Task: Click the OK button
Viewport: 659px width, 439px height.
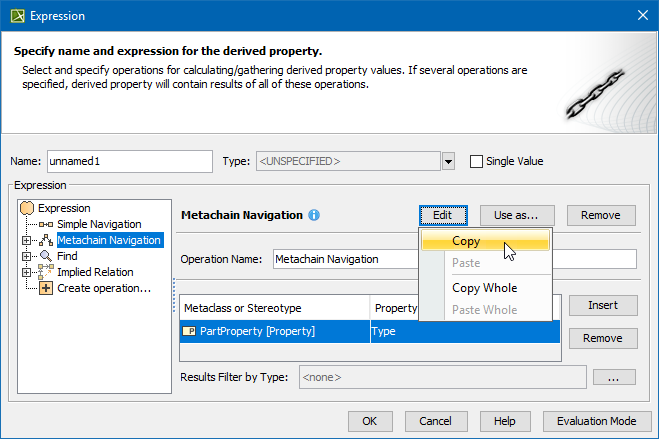Action: coord(369,421)
